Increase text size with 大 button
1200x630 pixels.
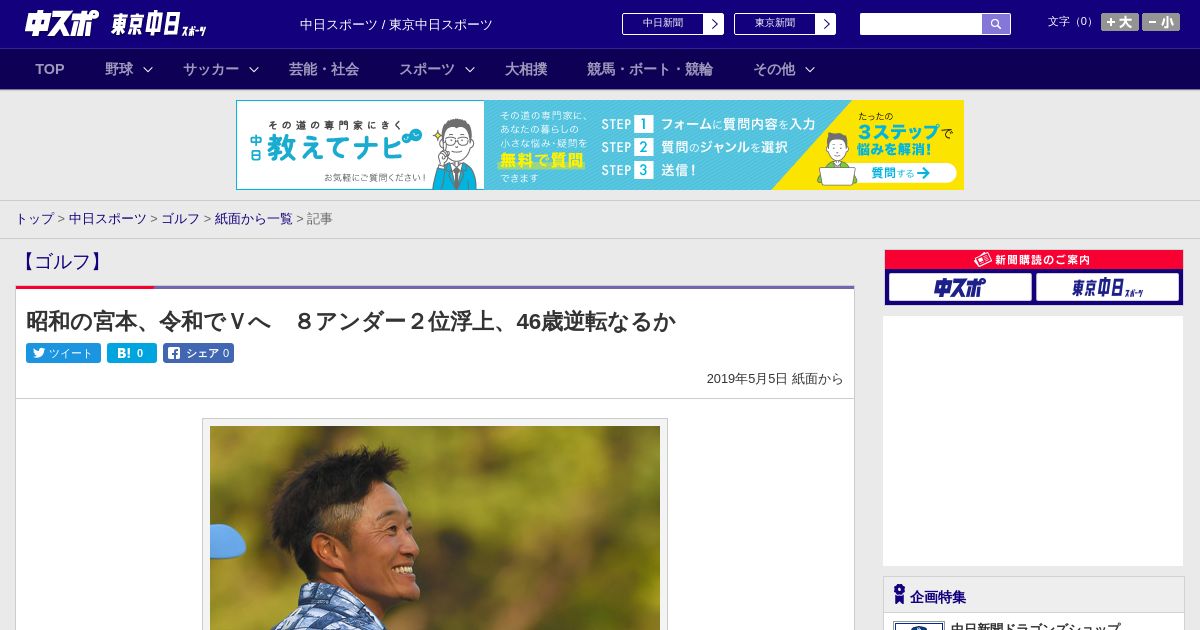1120,22
